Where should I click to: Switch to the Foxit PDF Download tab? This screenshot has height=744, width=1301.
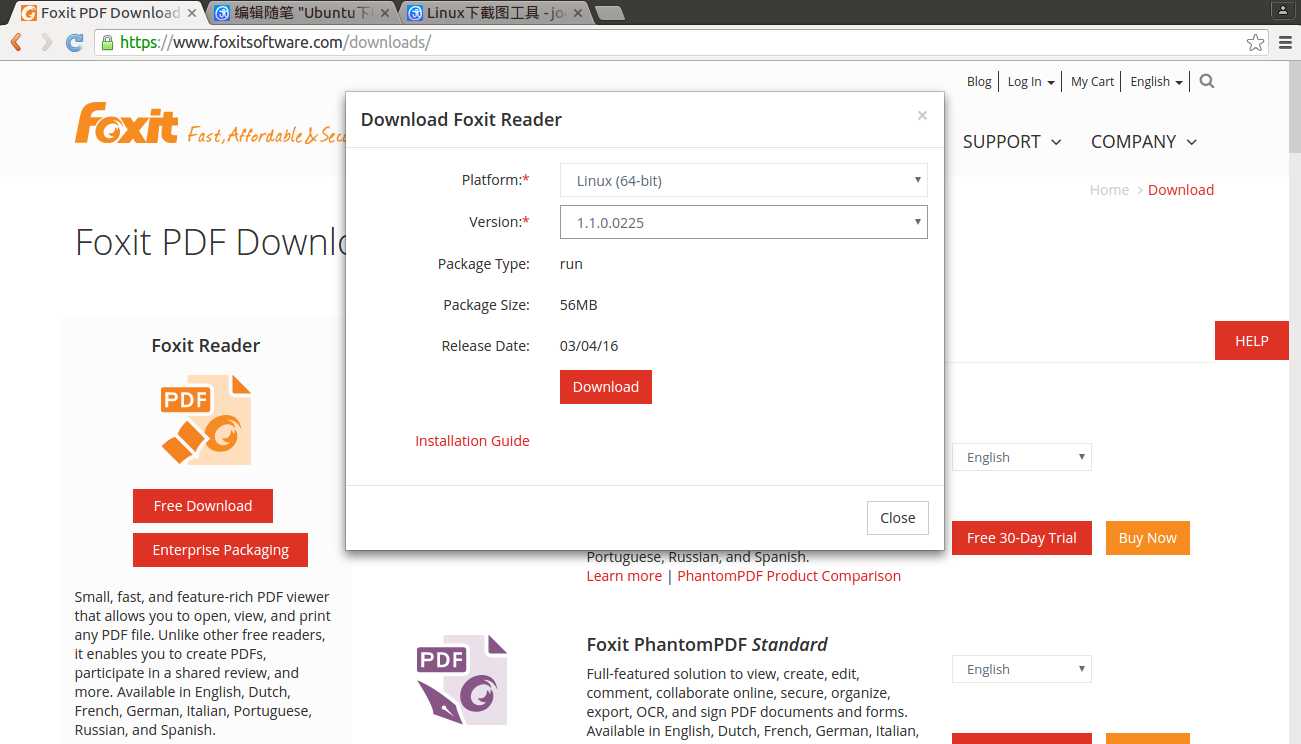coord(107,13)
